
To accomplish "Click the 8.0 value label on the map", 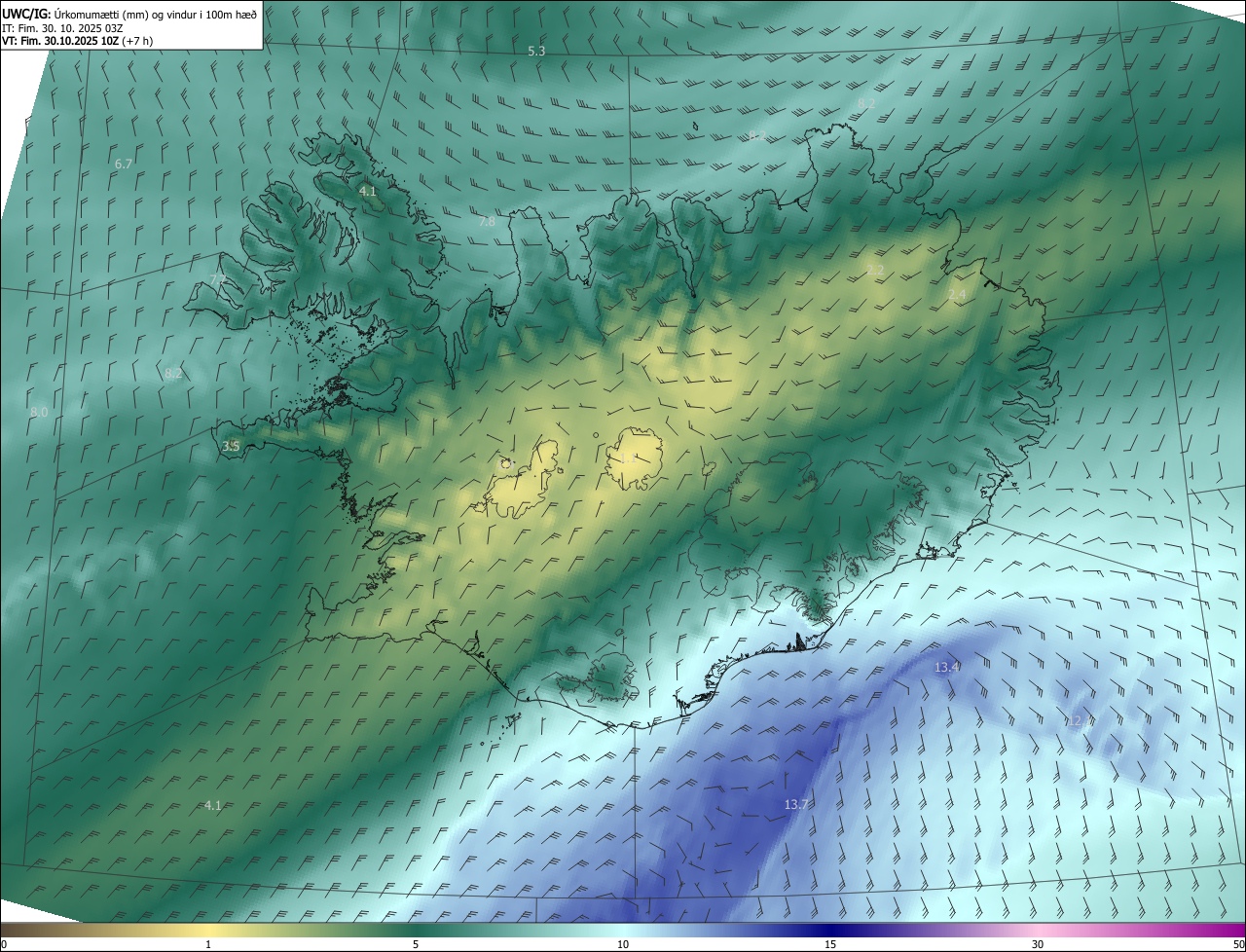I will [x=39, y=413].
